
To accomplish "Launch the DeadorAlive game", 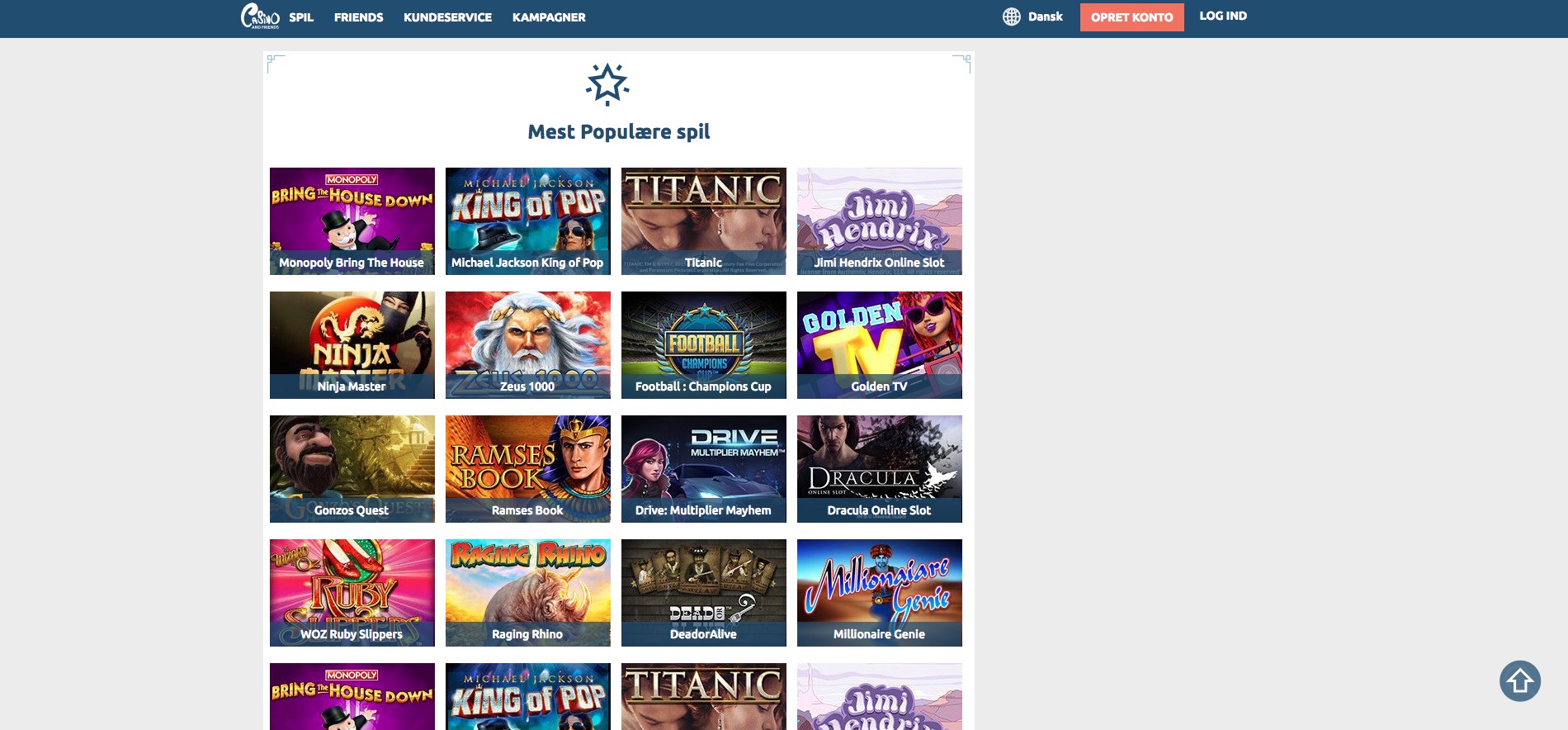I will coord(704,593).
